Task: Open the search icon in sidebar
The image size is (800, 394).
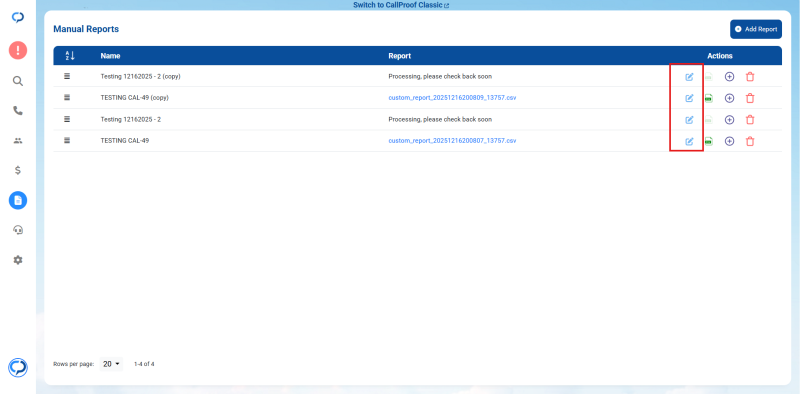Action: tap(18, 81)
